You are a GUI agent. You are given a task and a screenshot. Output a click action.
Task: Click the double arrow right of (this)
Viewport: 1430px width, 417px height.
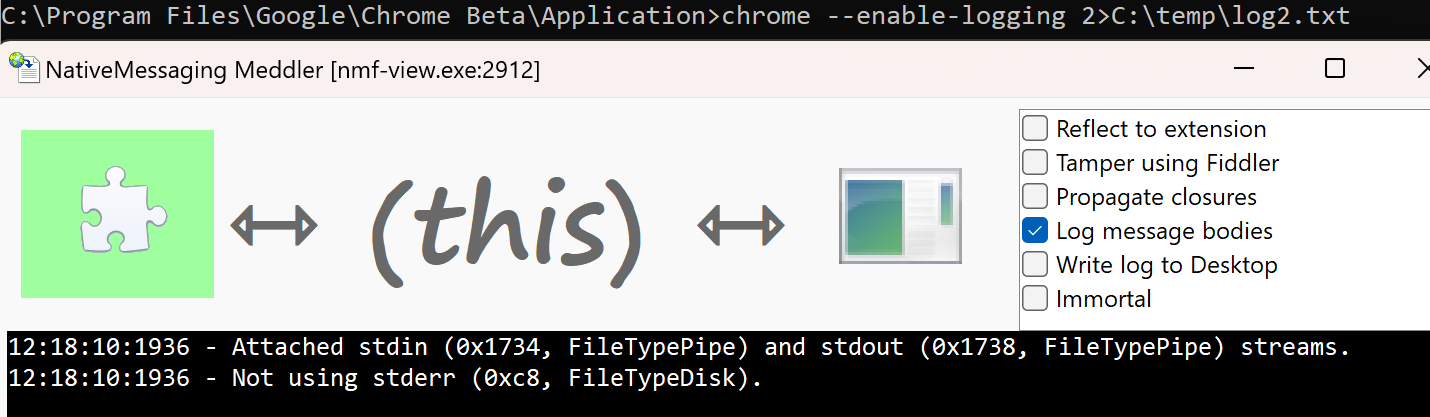741,225
